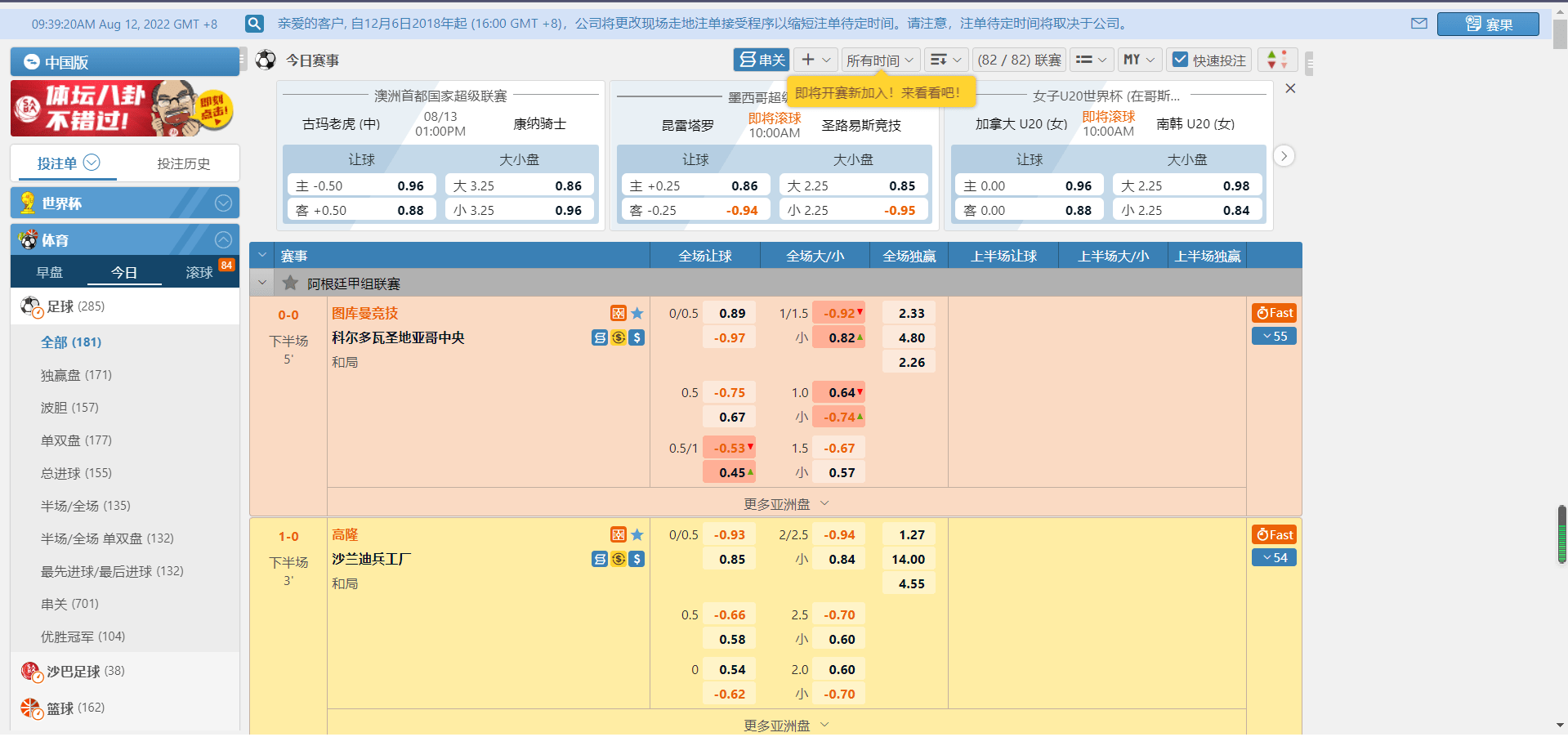This screenshot has width=1568, height=737.
Task: Switch to the 投注历史 tab
Action: coord(183,164)
